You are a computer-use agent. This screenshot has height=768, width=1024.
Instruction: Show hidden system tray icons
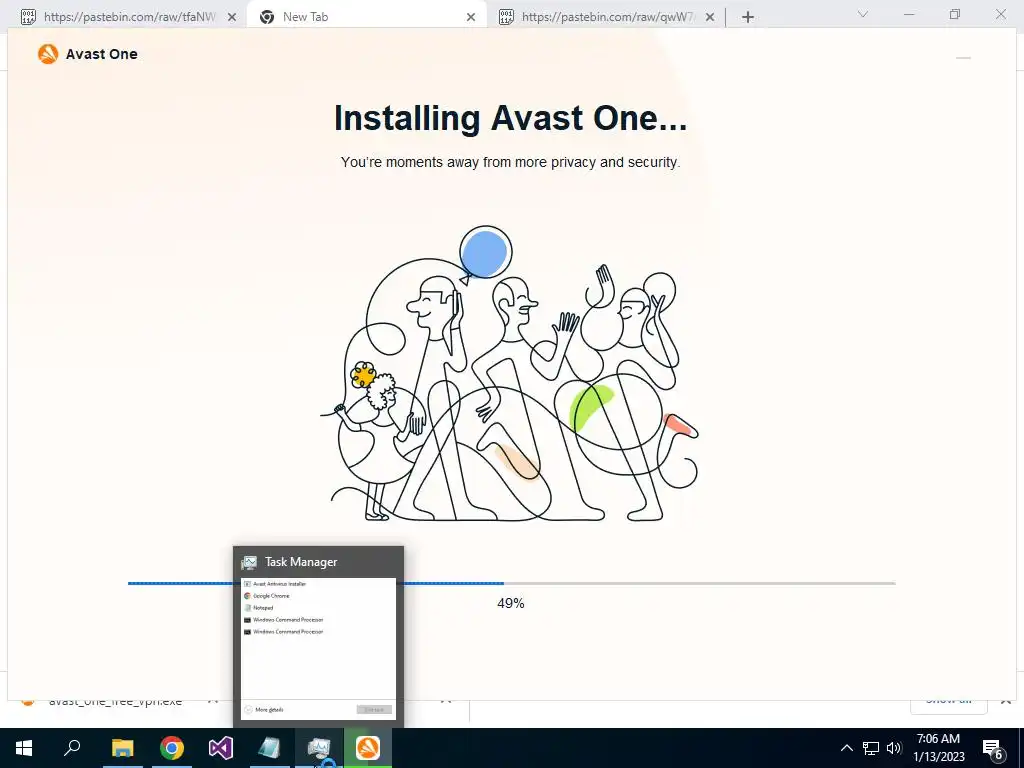846,748
